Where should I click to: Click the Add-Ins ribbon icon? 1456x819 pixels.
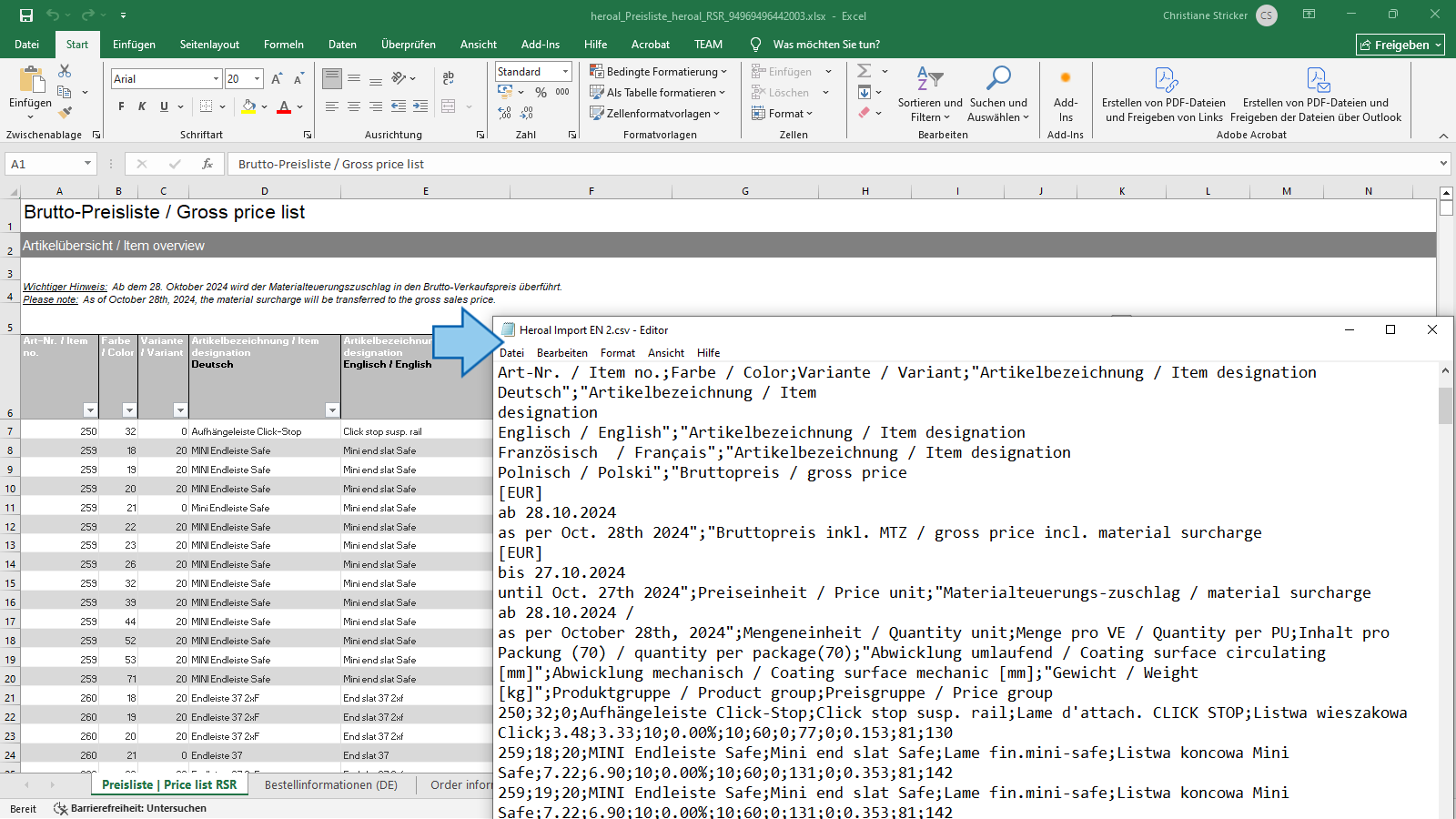point(1065,93)
